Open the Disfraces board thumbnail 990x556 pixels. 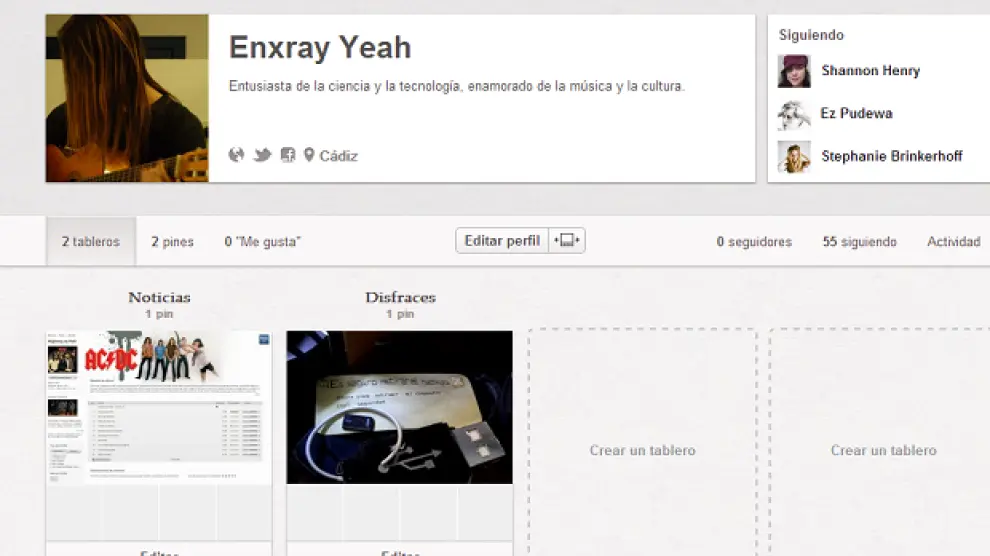pyautogui.click(x=399, y=407)
